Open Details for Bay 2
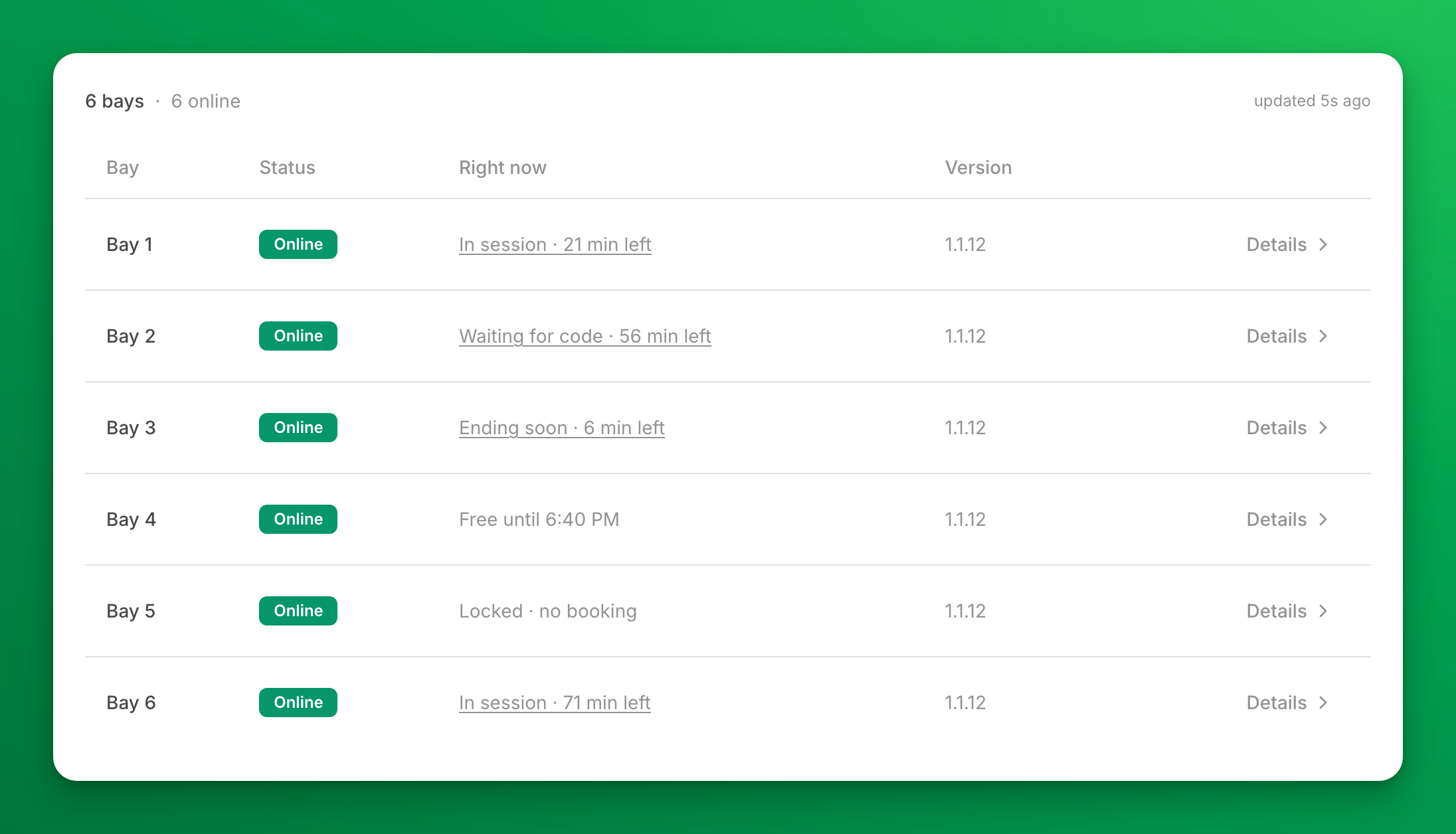Viewport: 1456px width, 834px height. (x=1287, y=336)
